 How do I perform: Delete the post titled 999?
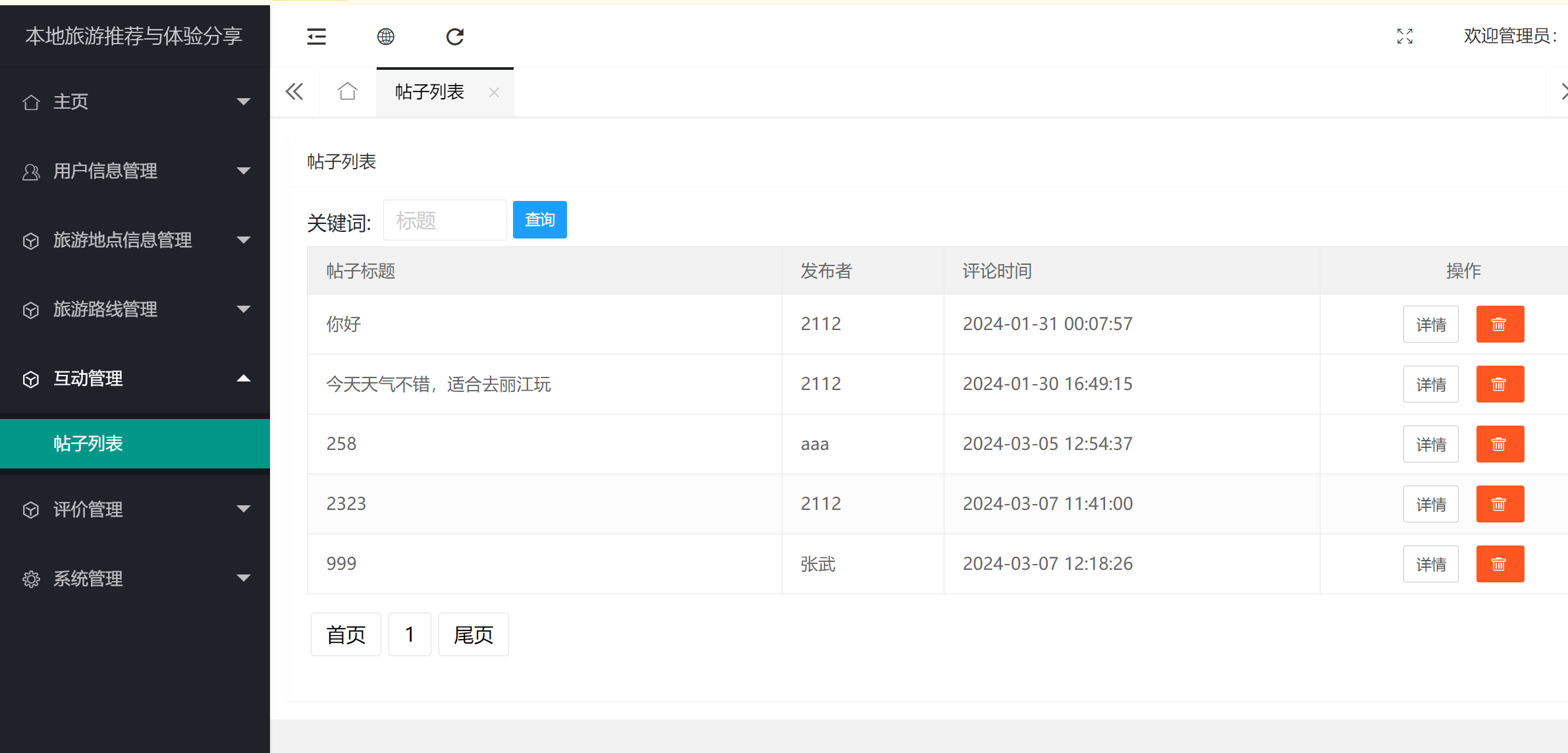1500,564
